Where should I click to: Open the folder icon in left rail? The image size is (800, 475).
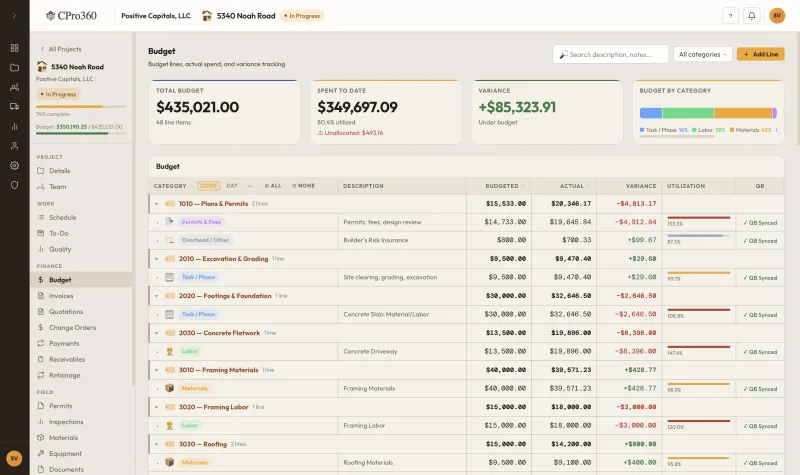(14, 67)
